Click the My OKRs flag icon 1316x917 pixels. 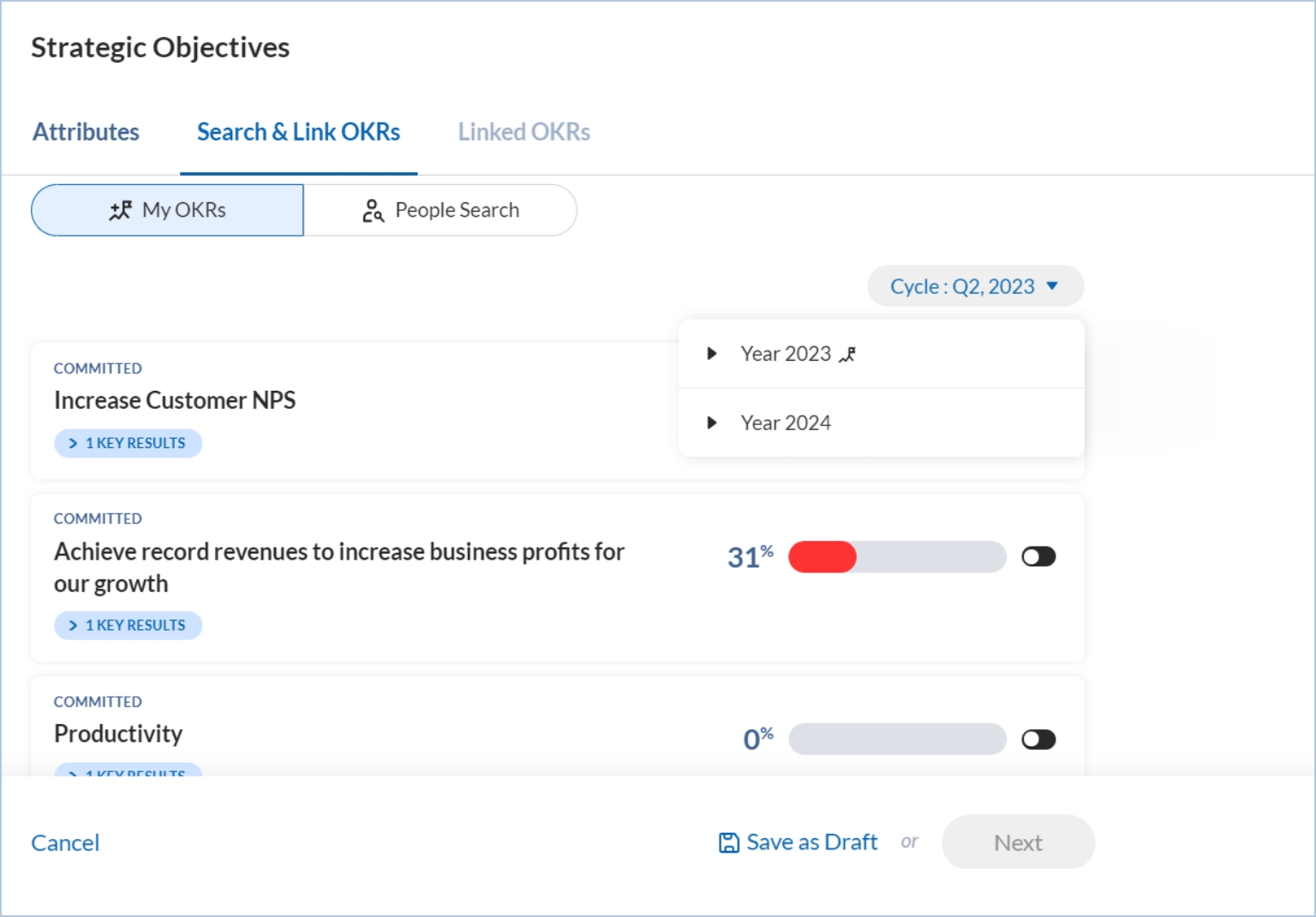[120, 210]
